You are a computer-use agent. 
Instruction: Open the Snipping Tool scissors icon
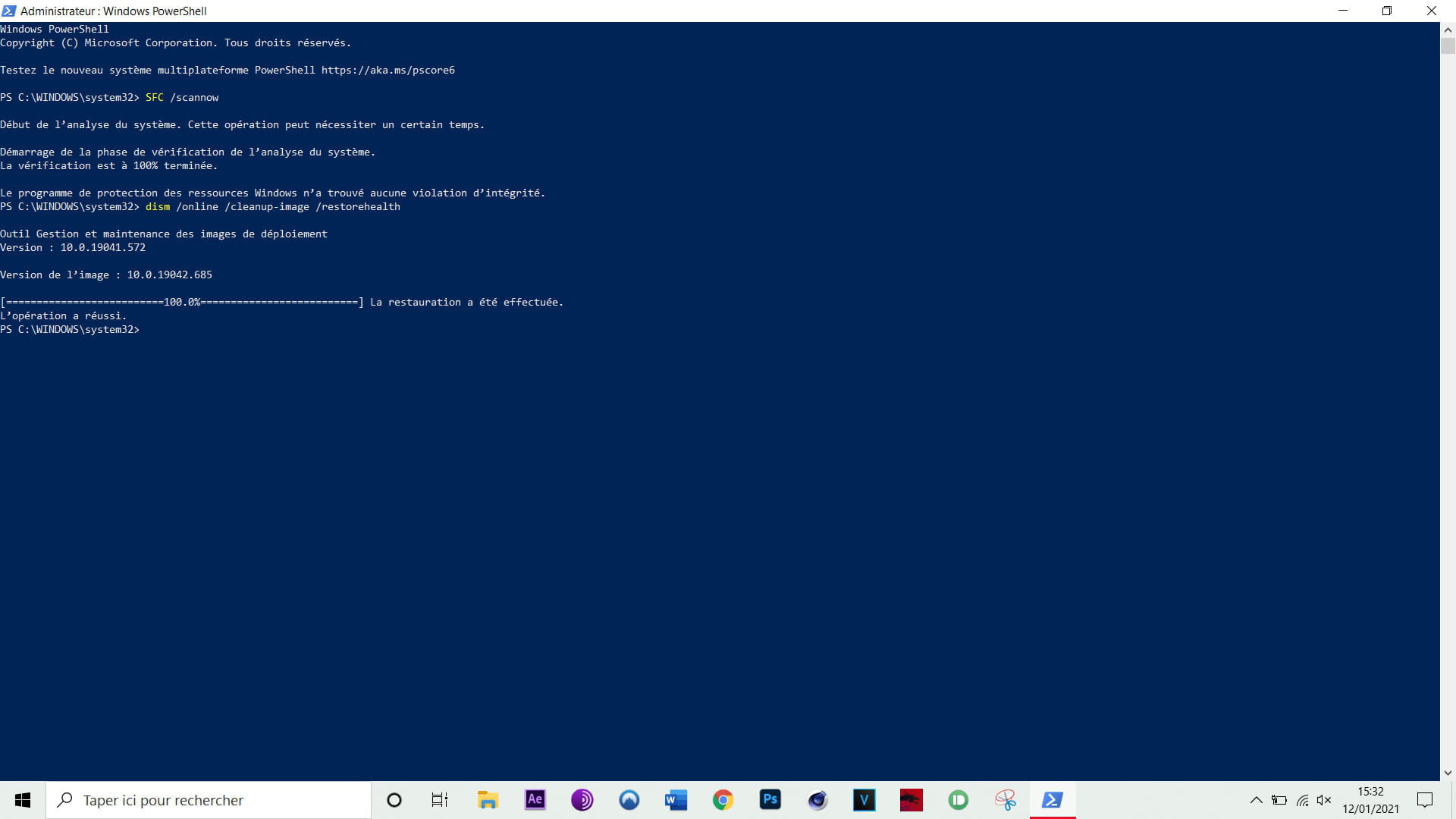coord(1005,800)
